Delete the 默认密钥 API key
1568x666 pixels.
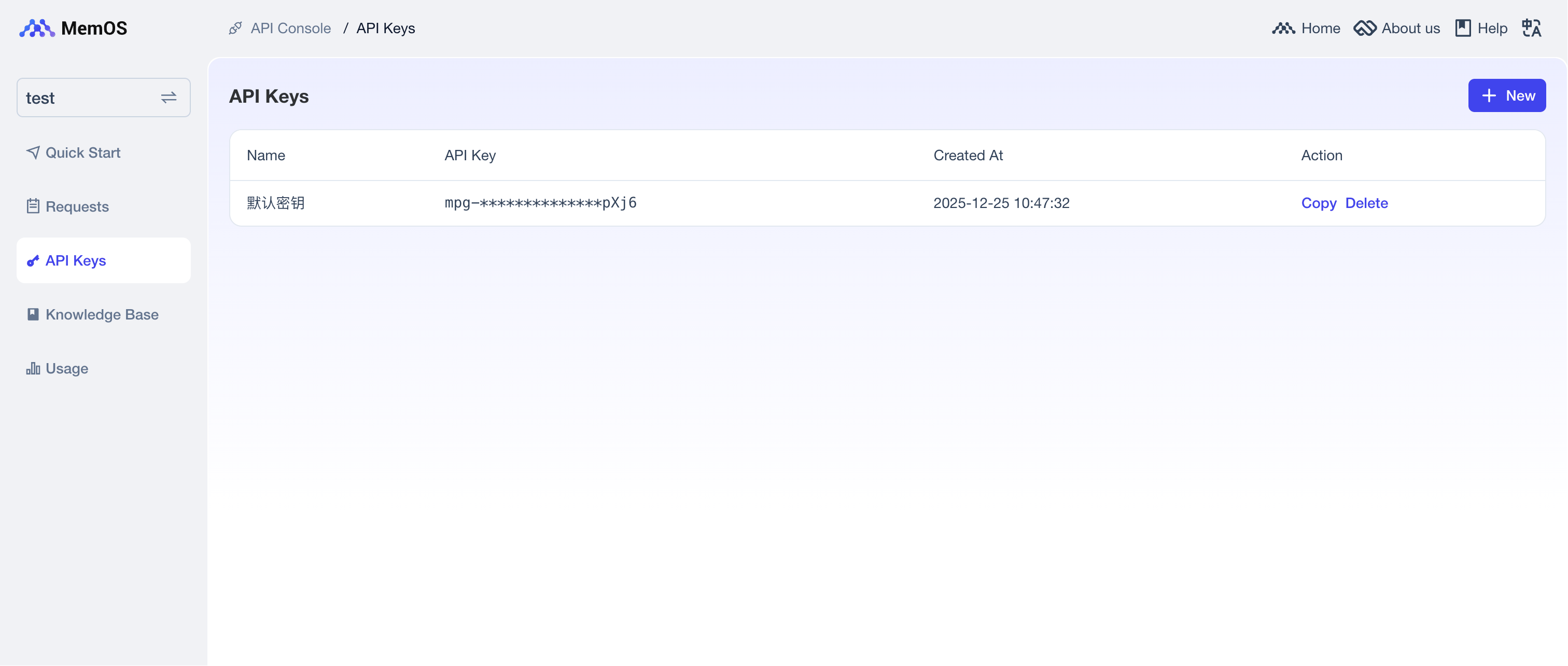tap(1366, 203)
